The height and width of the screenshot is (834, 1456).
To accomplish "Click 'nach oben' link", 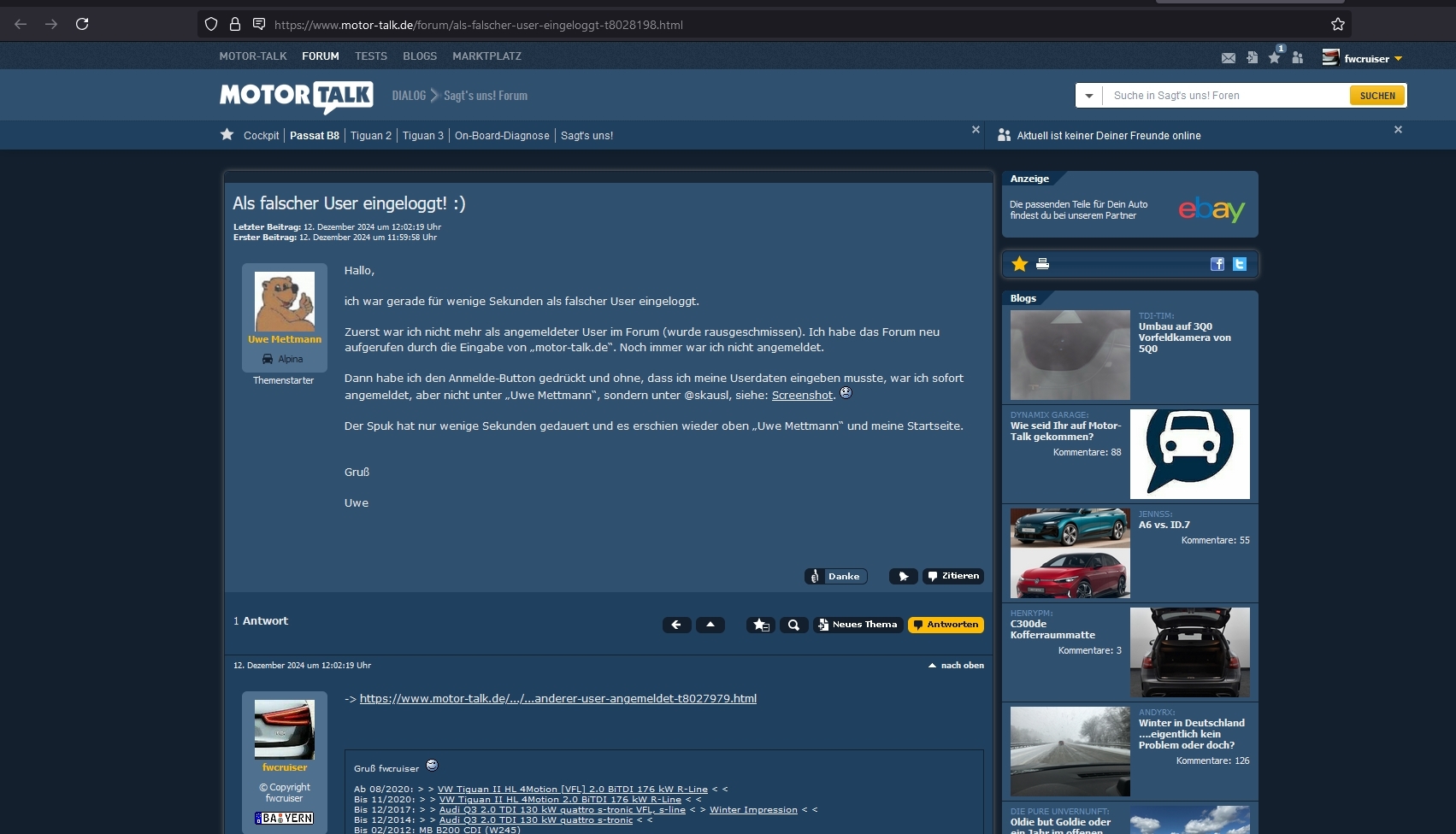I will 956,665.
